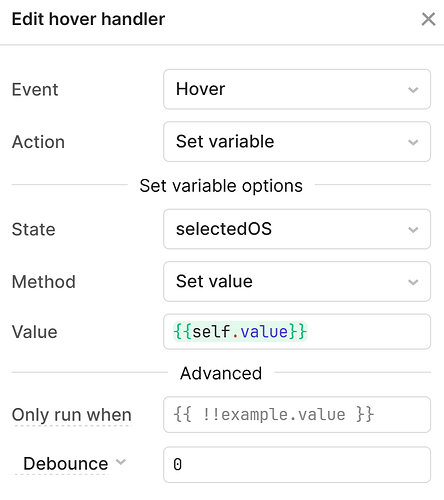
Task: Open the Method dropdown showing Set value
Action: [x=297, y=282]
